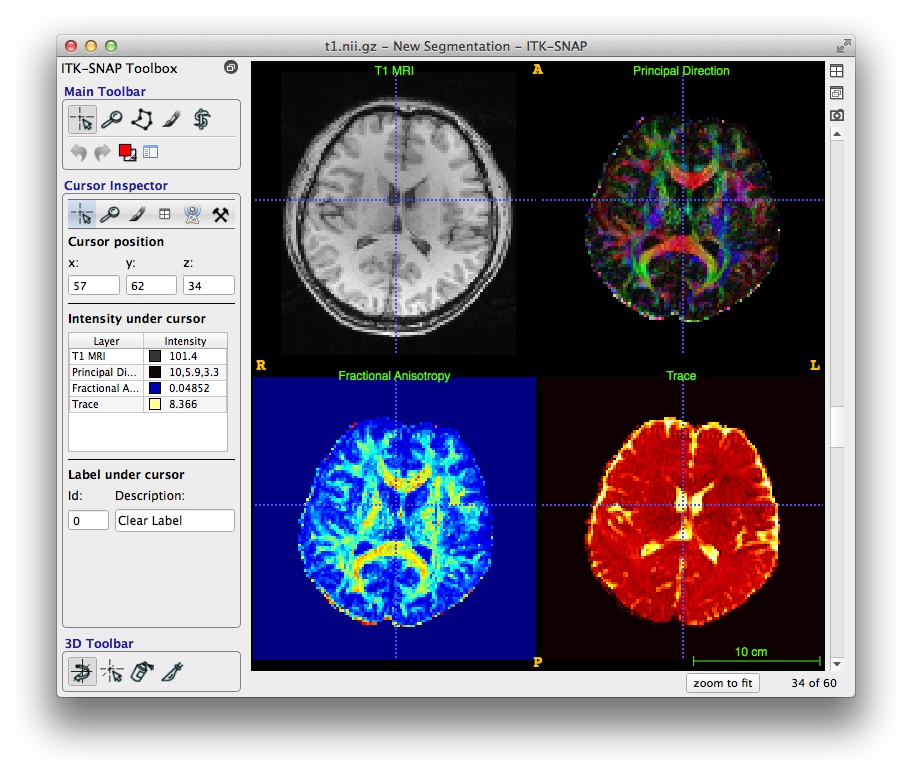912x776 pixels.
Task: Click the 34 of 60 slice indicator
Action: click(x=813, y=683)
